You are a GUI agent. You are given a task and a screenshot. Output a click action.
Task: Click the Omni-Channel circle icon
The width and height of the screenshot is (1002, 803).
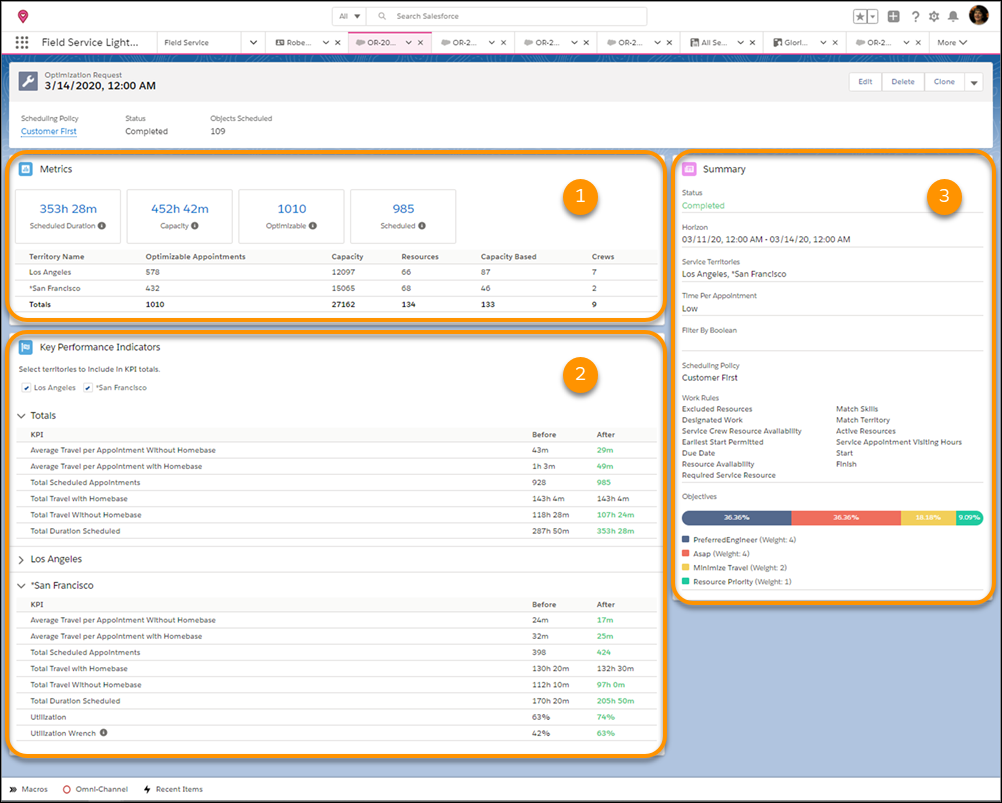(66, 790)
